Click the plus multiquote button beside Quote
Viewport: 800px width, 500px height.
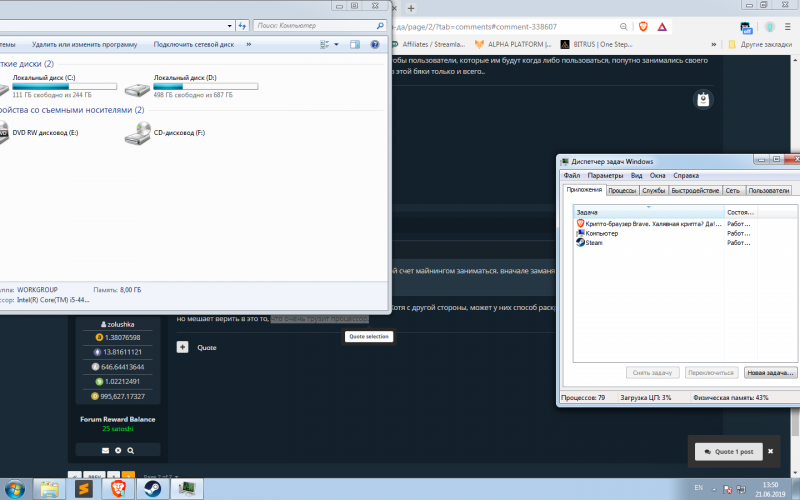[x=182, y=347]
